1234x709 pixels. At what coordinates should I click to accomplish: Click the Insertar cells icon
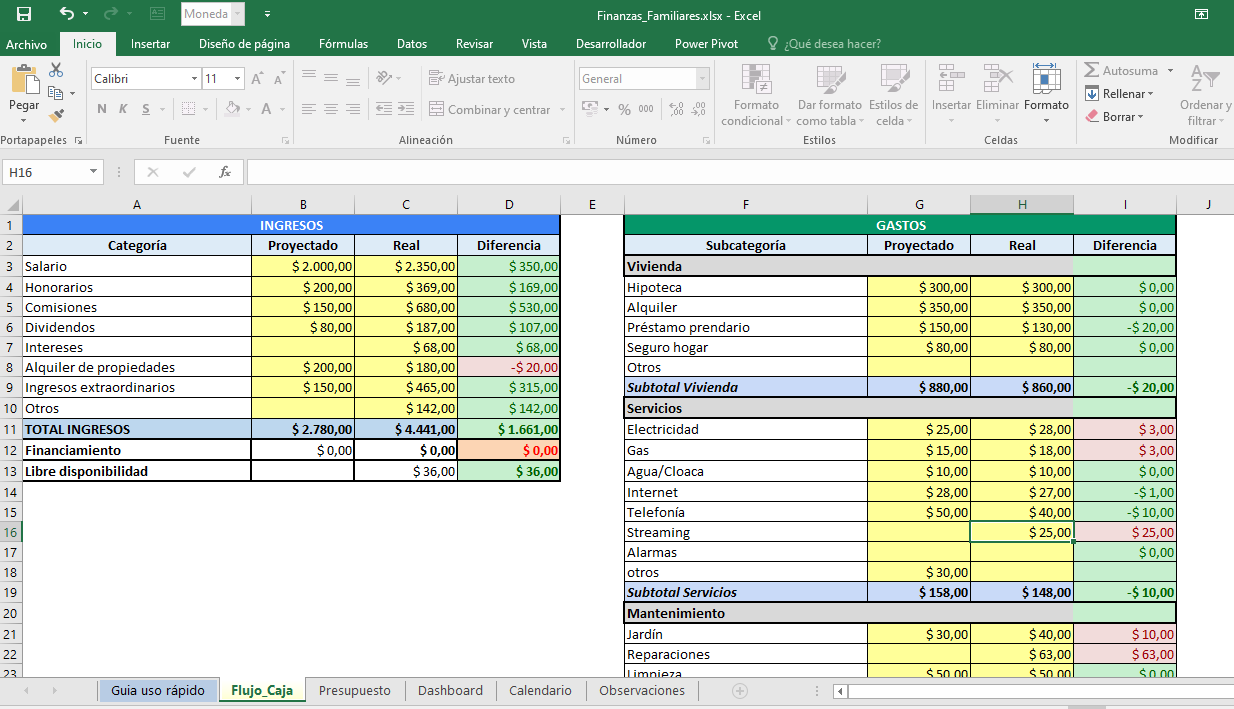(951, 78)
